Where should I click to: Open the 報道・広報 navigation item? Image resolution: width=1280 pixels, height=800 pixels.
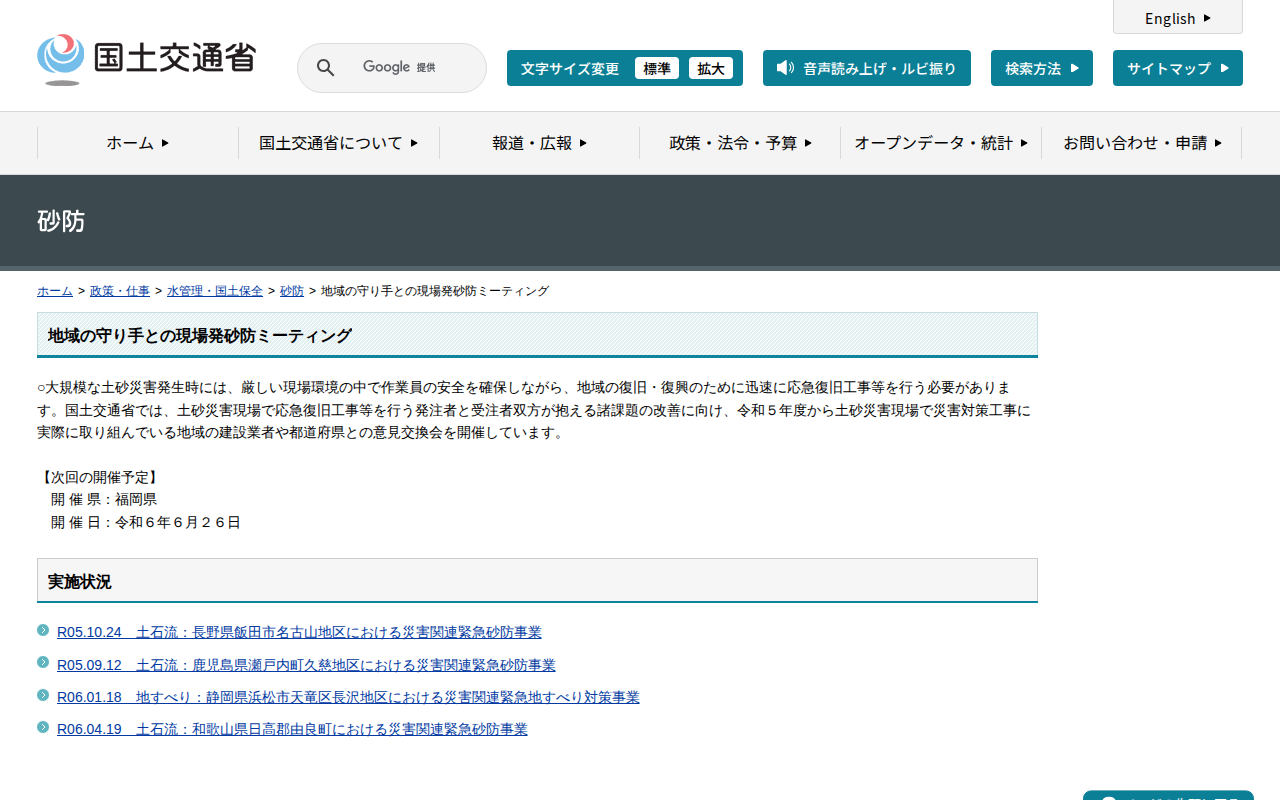539,143
